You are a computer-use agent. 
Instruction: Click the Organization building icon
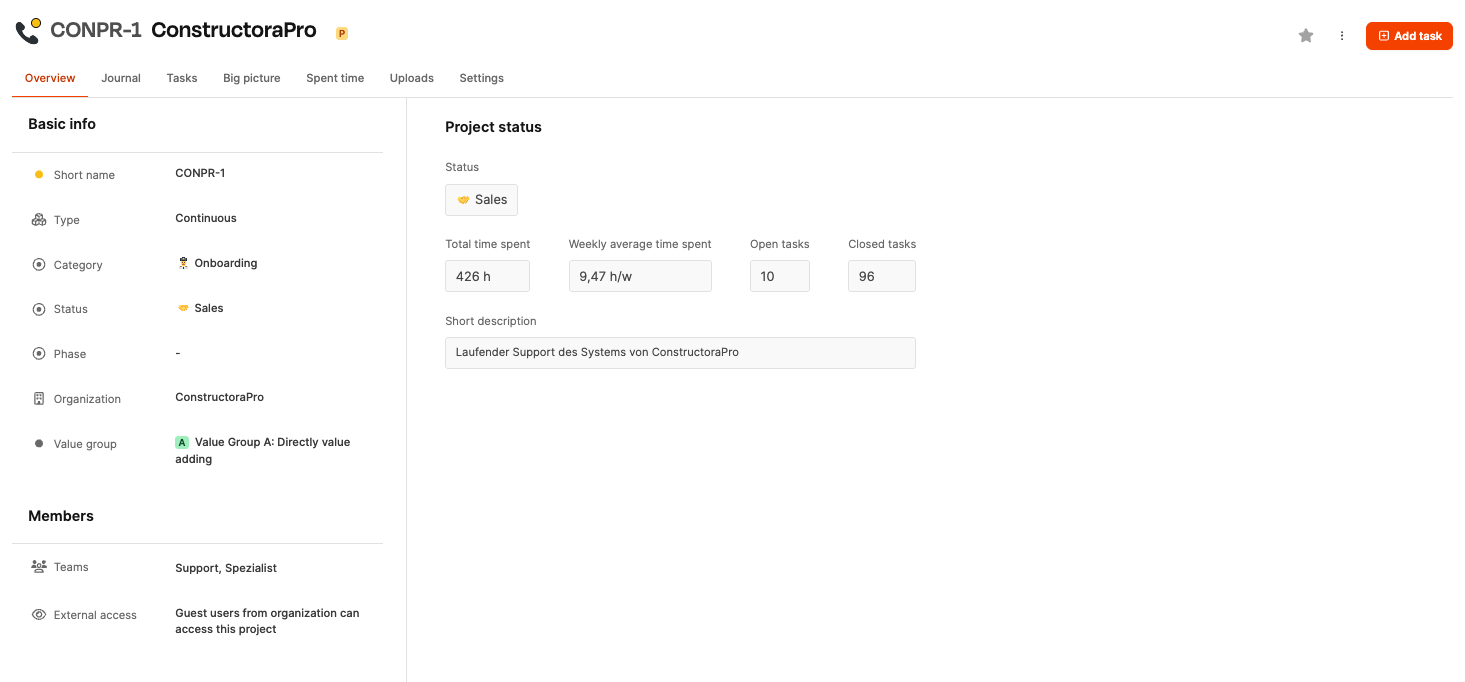[39, 399]
